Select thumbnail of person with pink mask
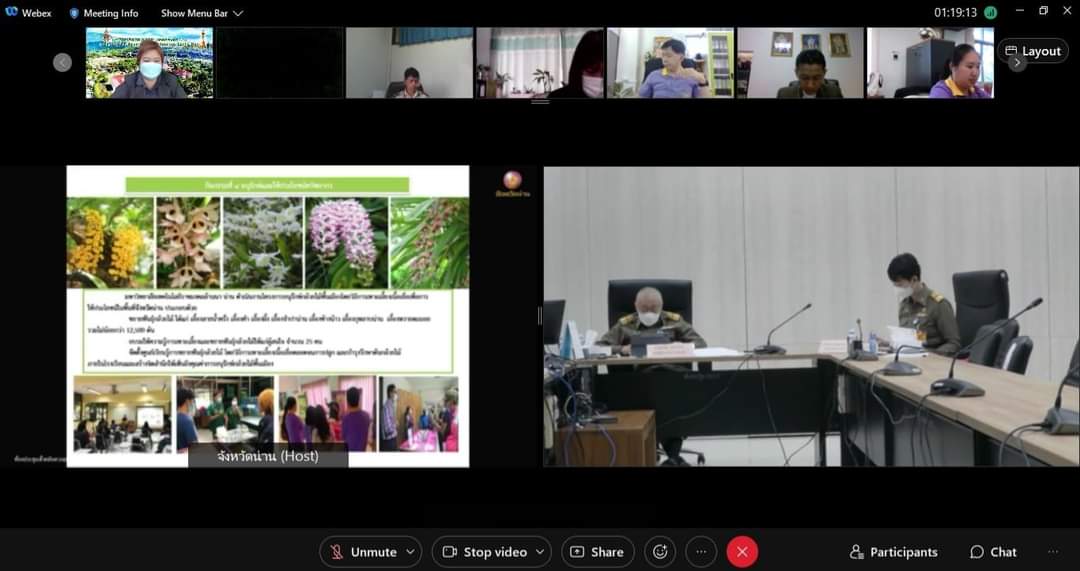1080x571 pixels. [540, 63]
